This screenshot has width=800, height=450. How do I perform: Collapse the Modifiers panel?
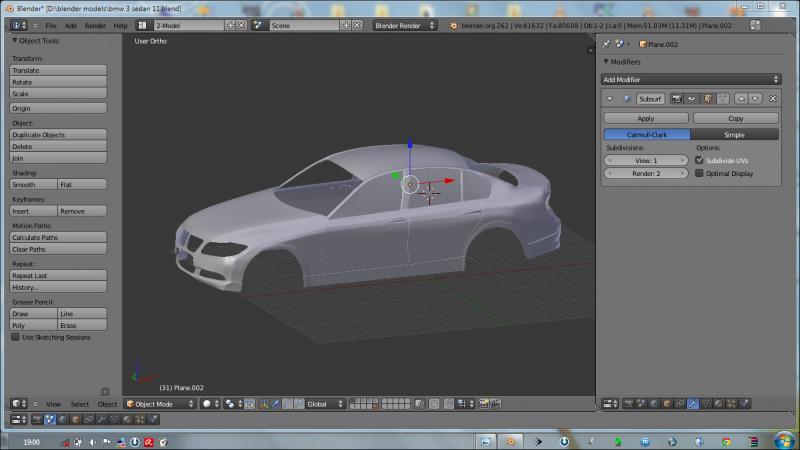pos(606,62)
